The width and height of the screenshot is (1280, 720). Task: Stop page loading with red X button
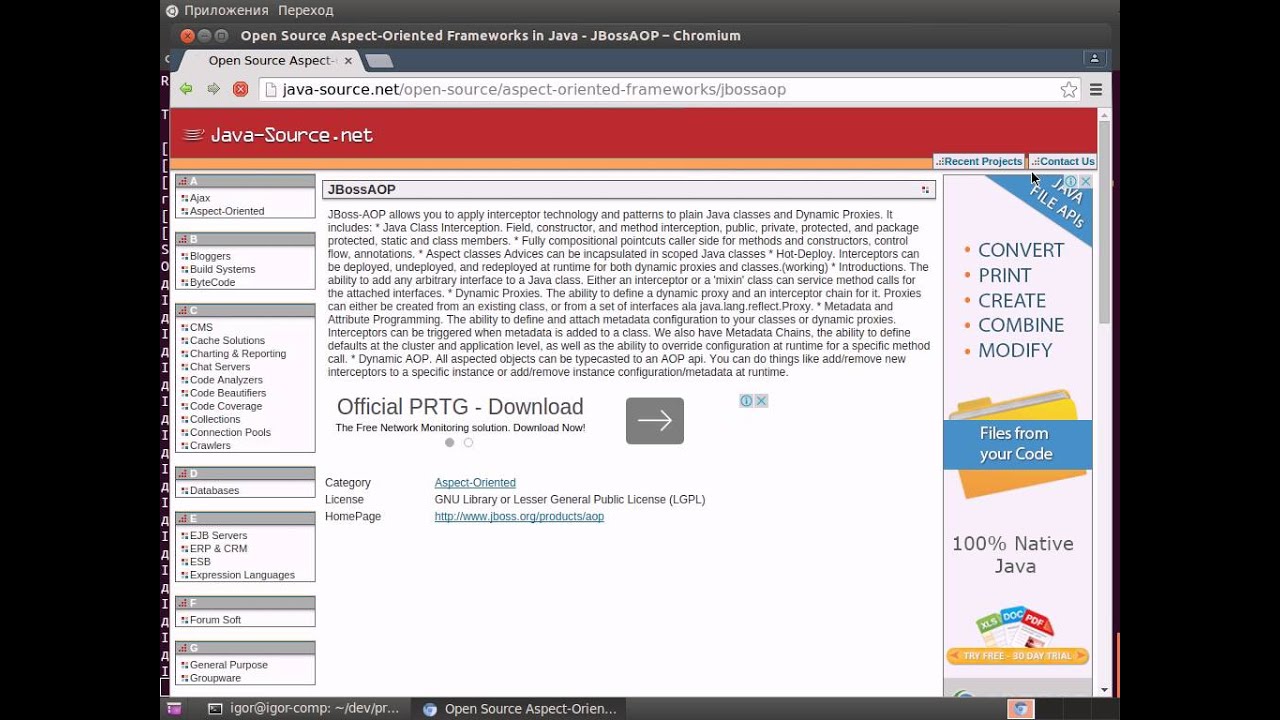(240, 89)
